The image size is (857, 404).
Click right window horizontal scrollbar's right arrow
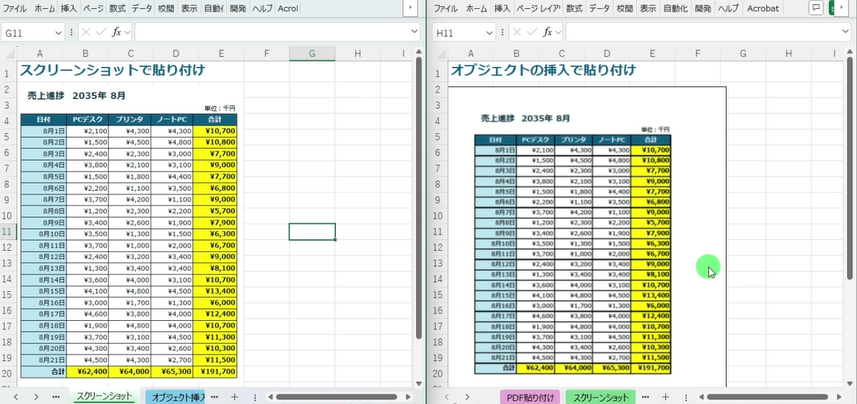tap(839, 397)
